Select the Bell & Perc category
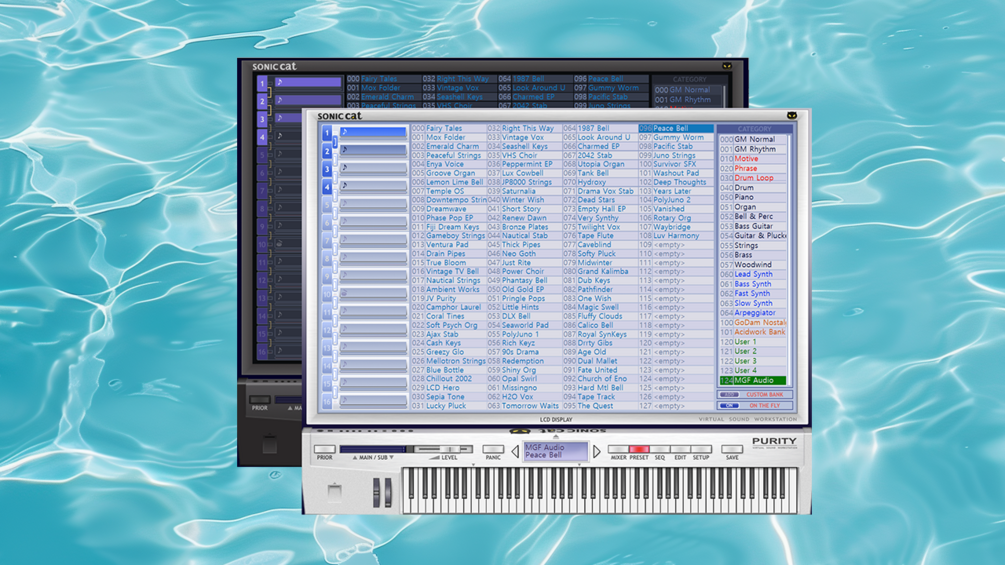The height and width of the screenshot is (565, 1005). click(752, 217)
